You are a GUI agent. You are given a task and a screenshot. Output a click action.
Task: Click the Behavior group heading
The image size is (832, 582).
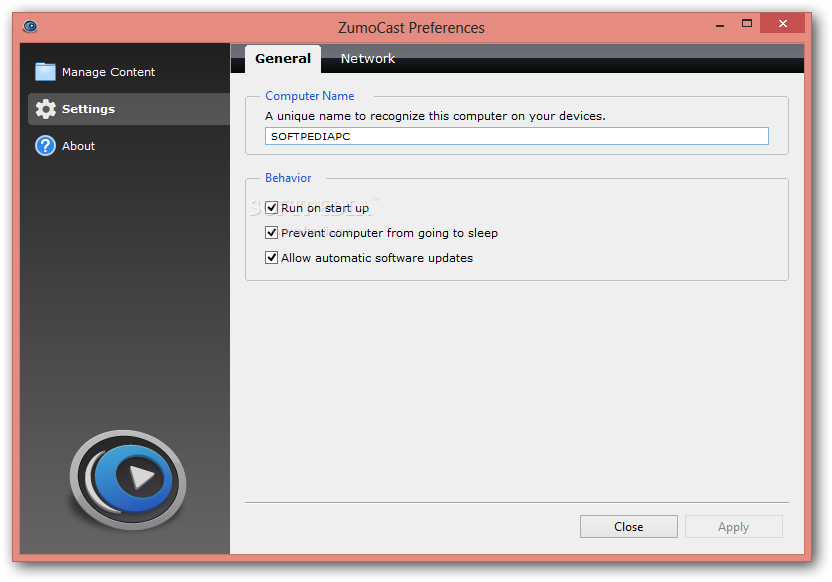[288, 178]
